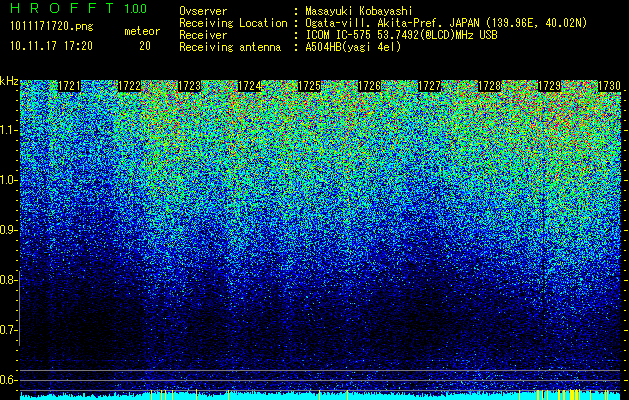Image resolution: width=629 pixels, height=400 pixels.
Task: Click the 1730 time marker
Action: (x=609, y=86)
